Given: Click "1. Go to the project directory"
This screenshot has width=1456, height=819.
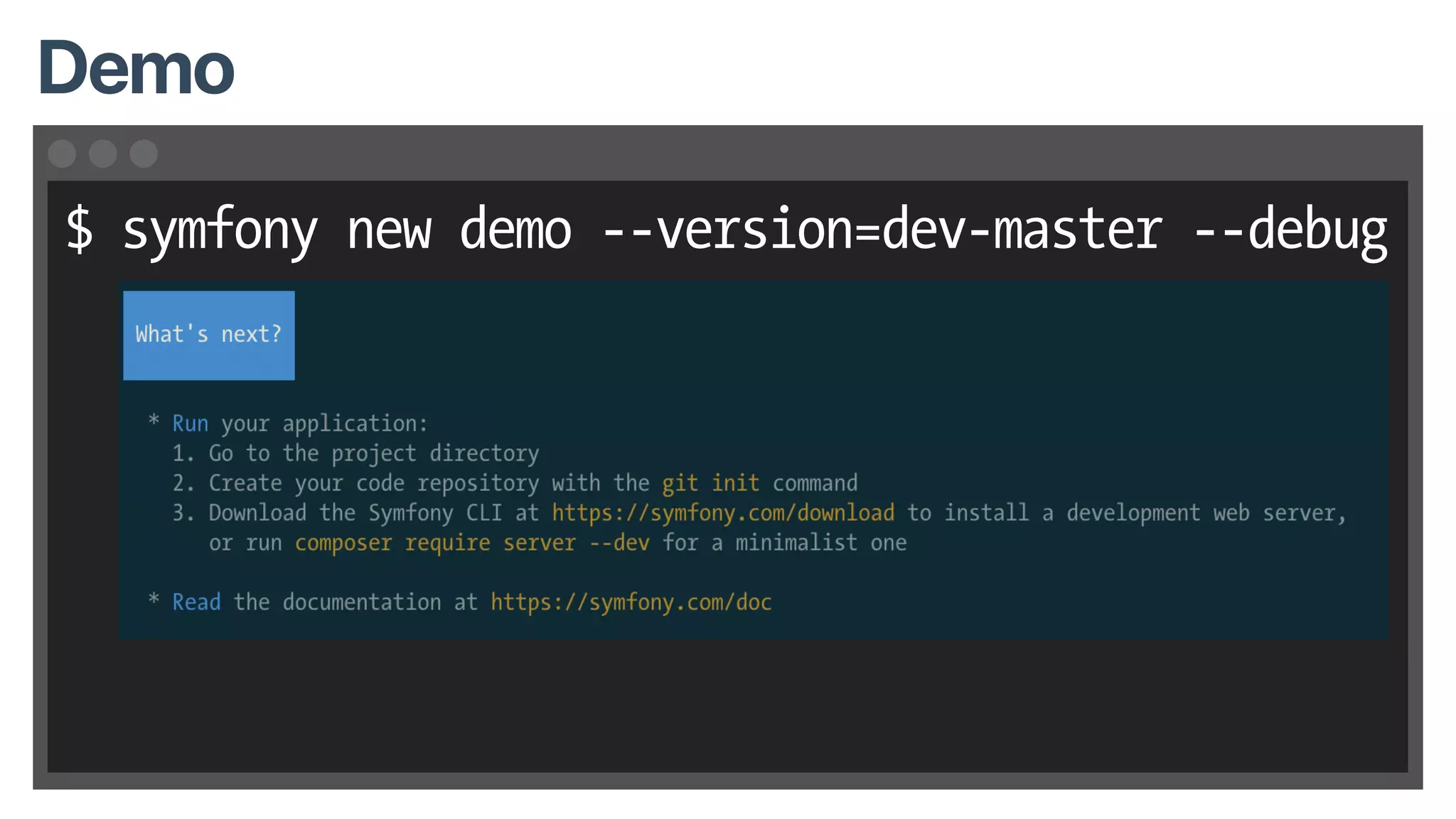Looking at the screenshot, I should [355, 454].
